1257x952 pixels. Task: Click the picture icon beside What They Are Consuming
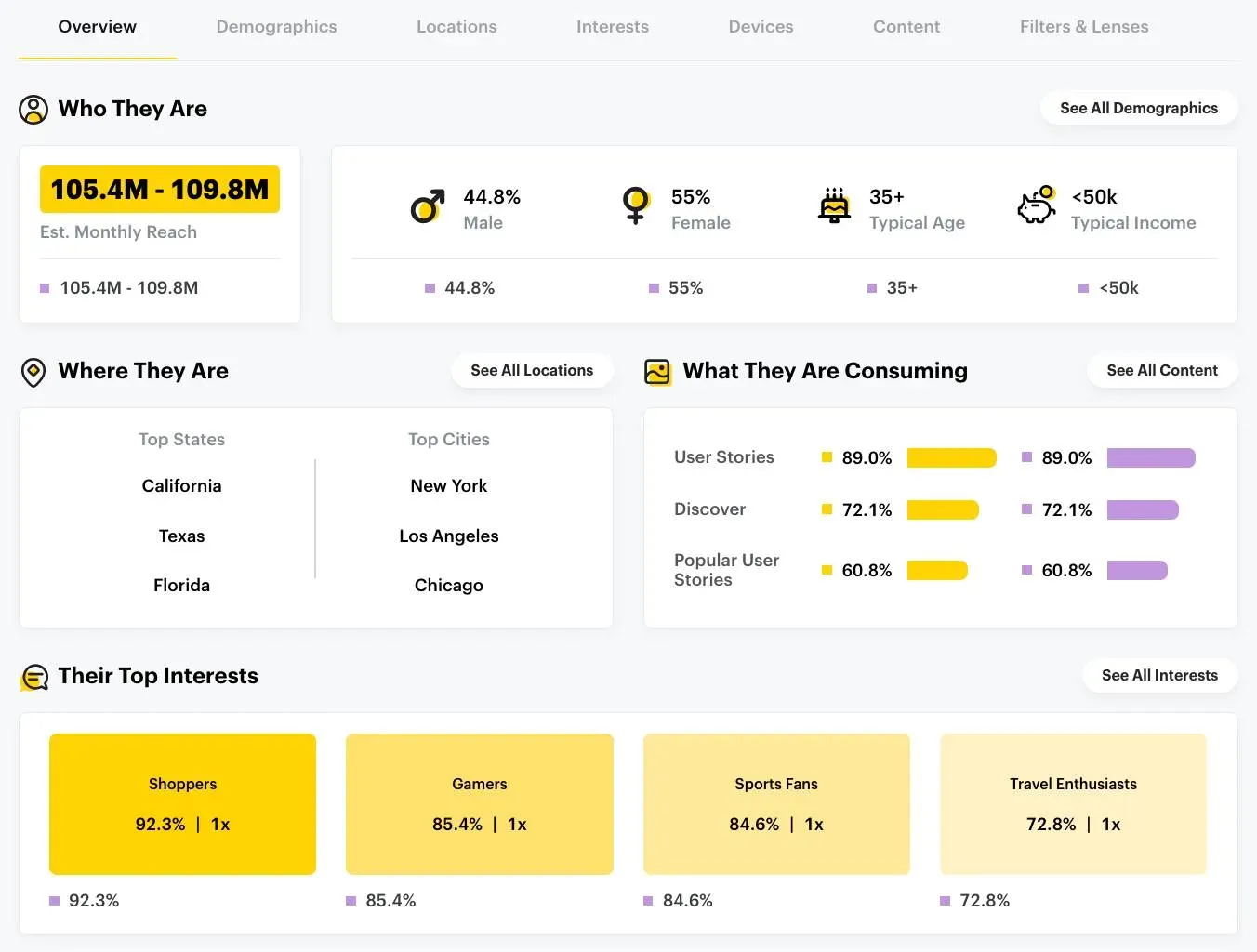pos(657,372)
